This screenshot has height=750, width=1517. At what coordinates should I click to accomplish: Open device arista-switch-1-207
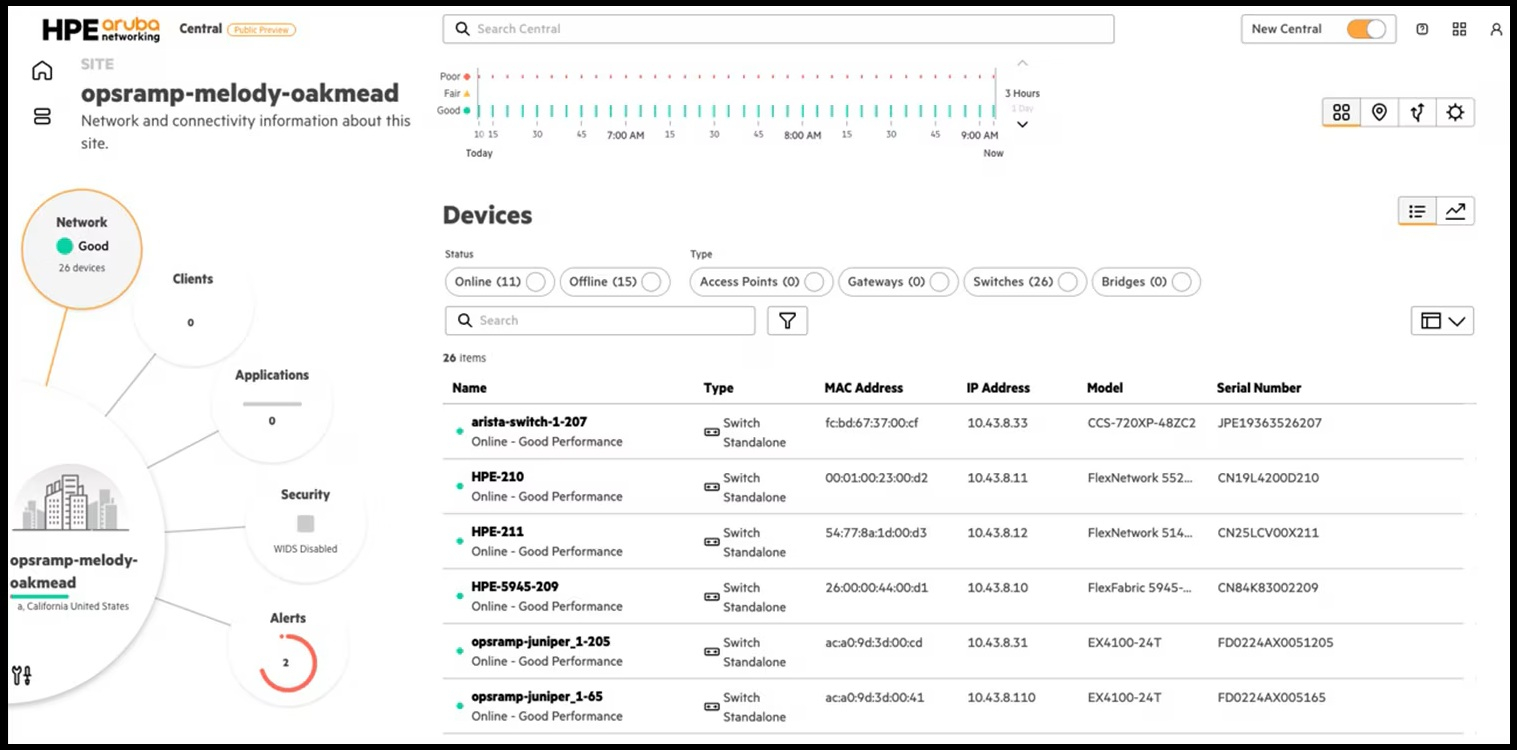[529, 422]
